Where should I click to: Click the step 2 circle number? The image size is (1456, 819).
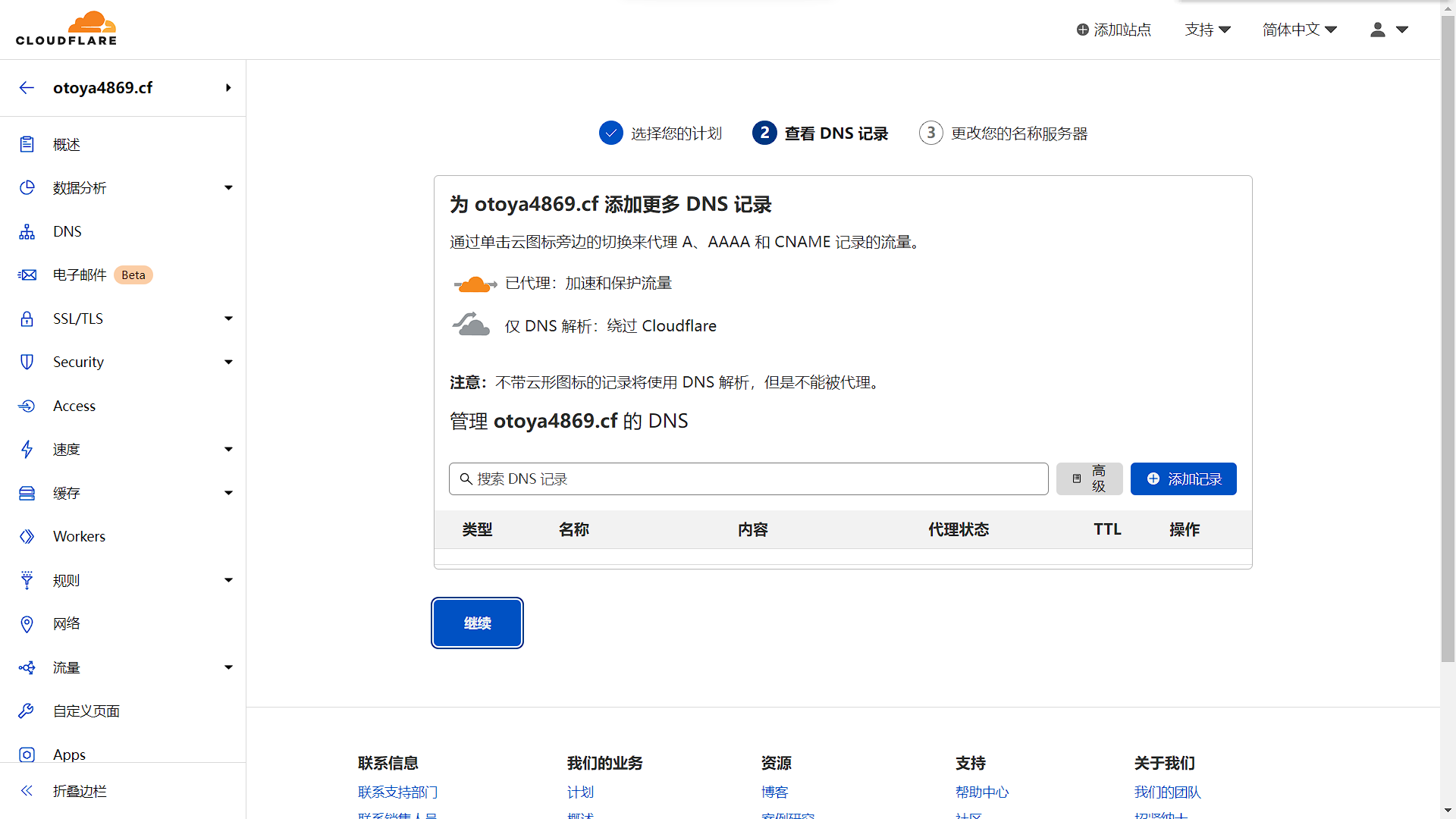point(764,133)
